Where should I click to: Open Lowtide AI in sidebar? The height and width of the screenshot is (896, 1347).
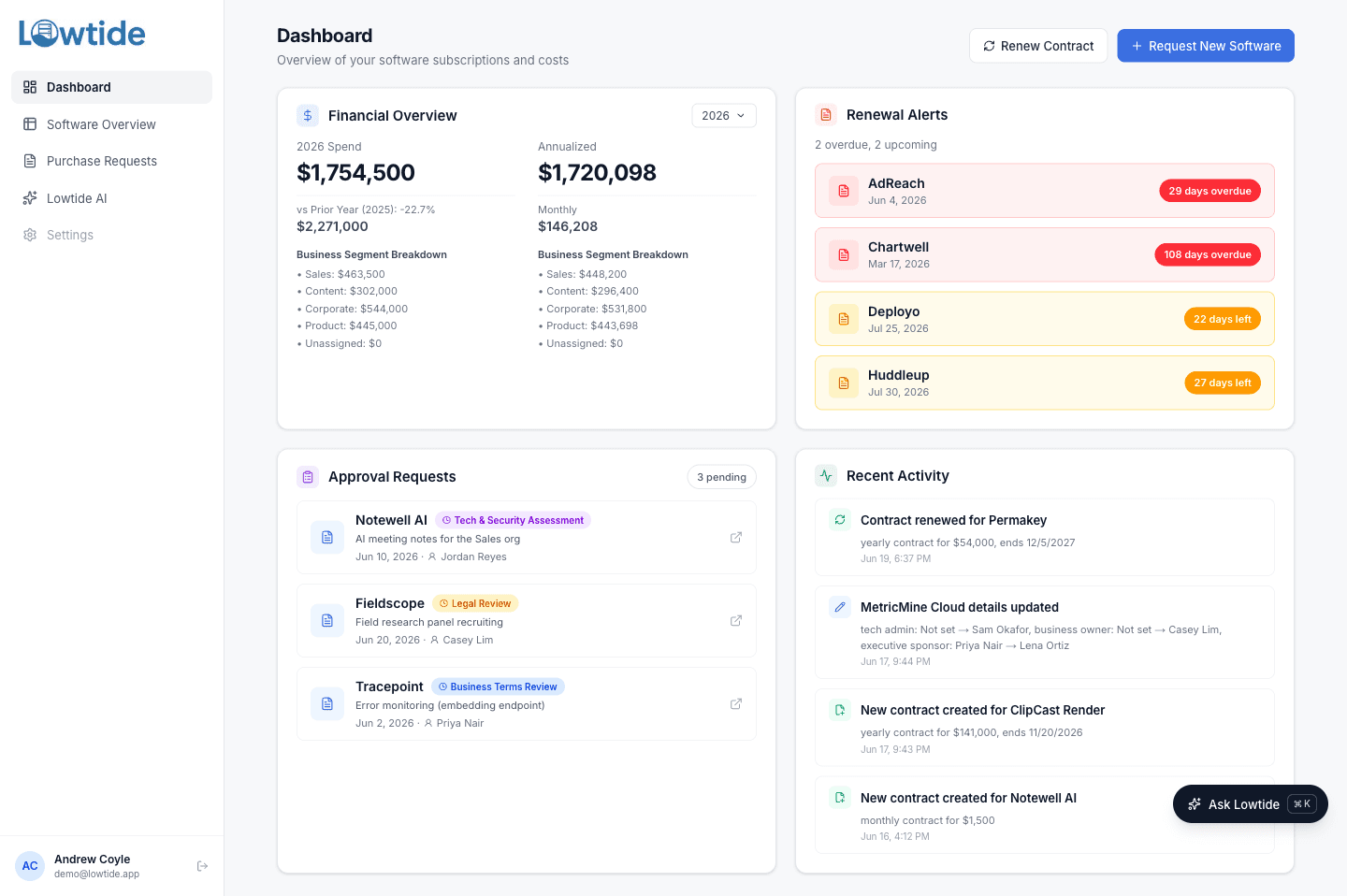point(111,198)
